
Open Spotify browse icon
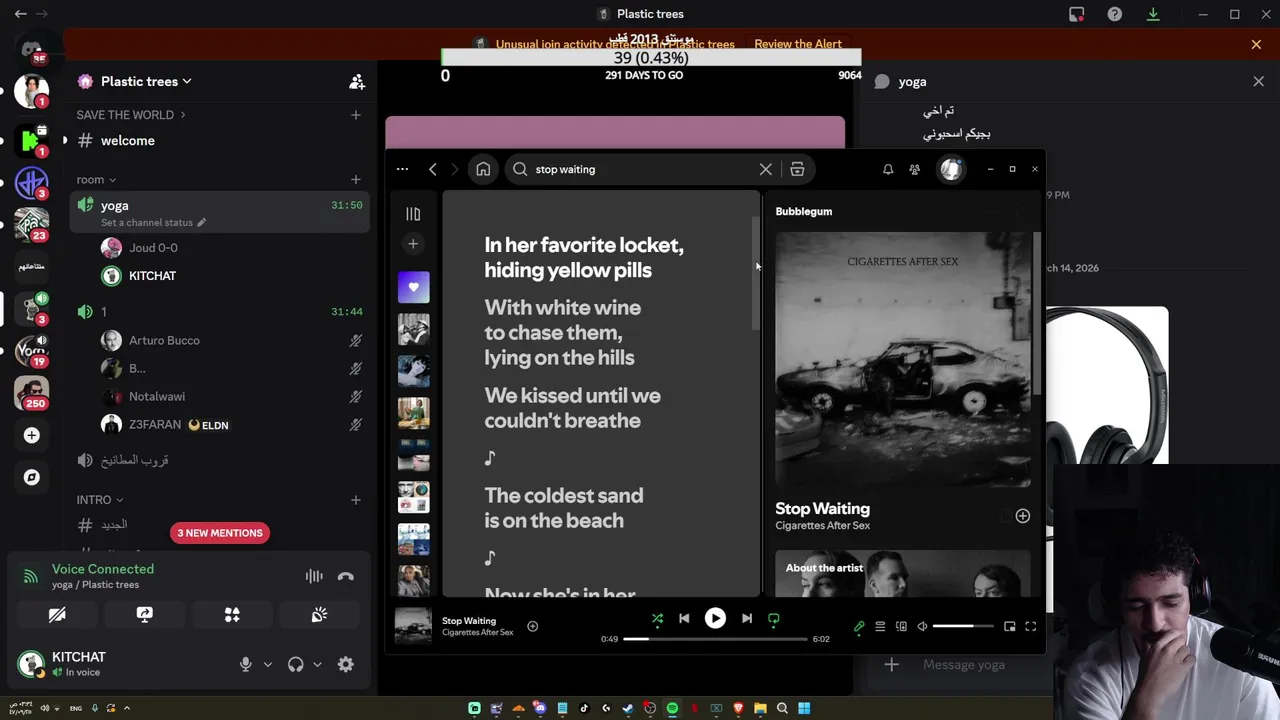797,170
